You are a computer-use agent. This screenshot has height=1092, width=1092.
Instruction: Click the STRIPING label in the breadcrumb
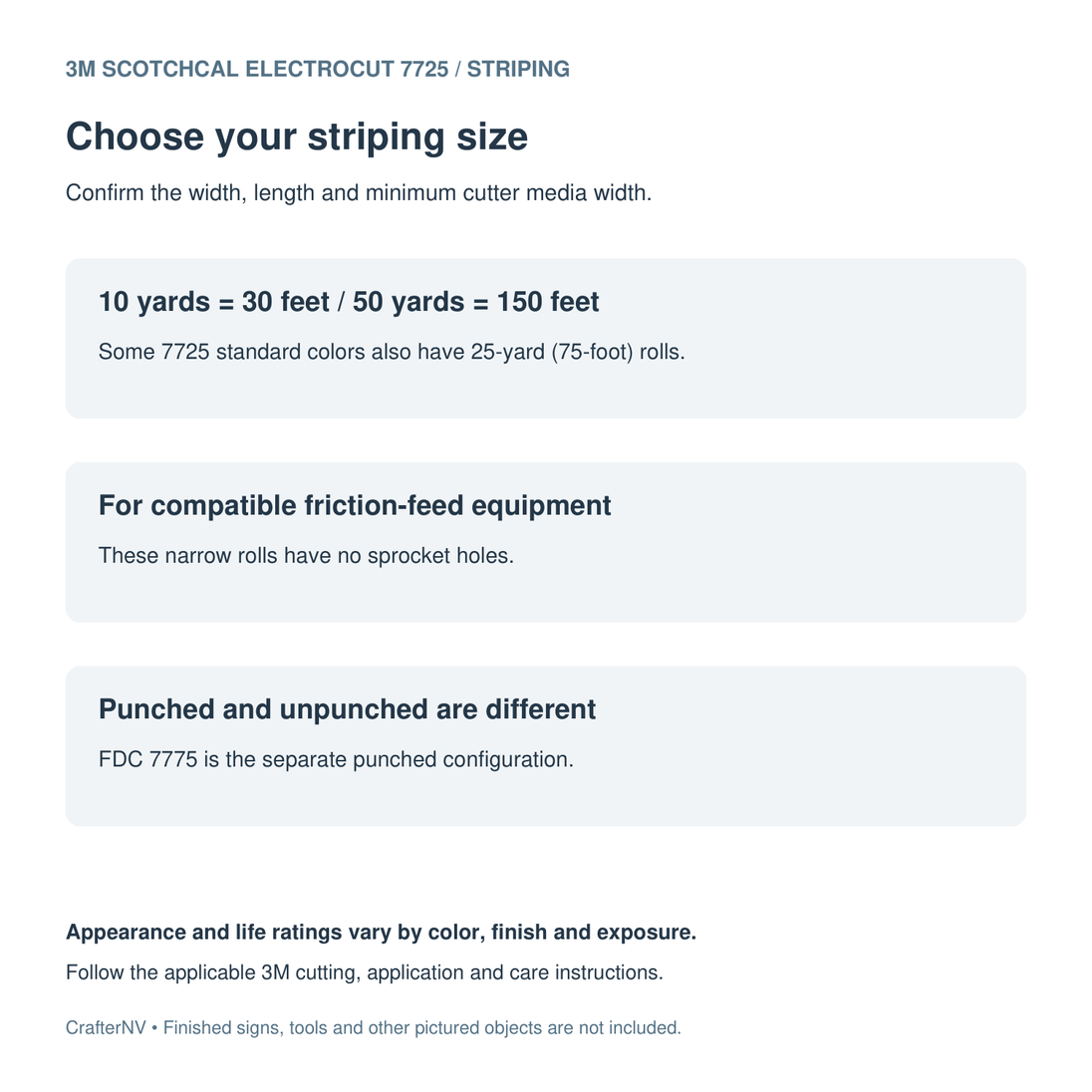[x=518, y=69]
